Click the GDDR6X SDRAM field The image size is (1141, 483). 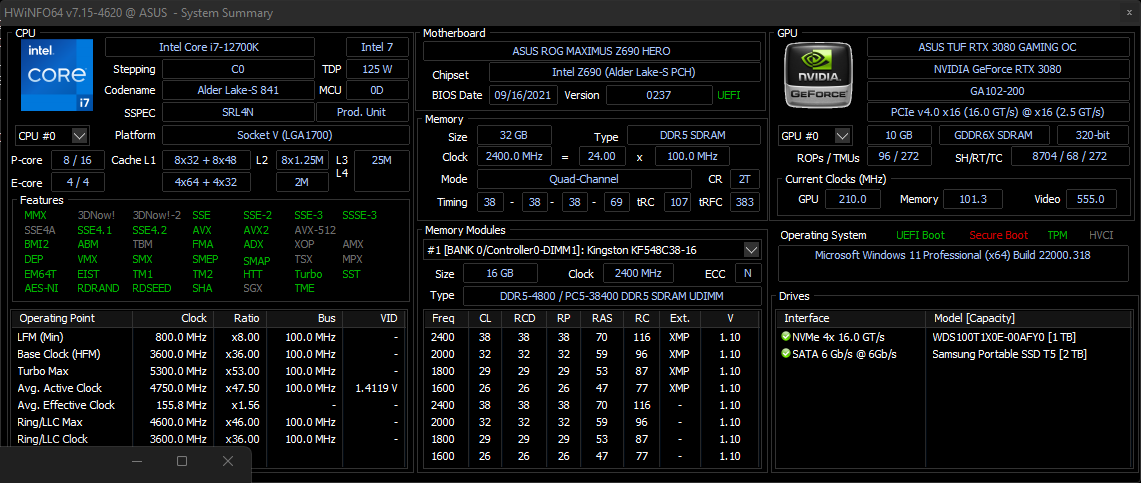pos(994,135)
